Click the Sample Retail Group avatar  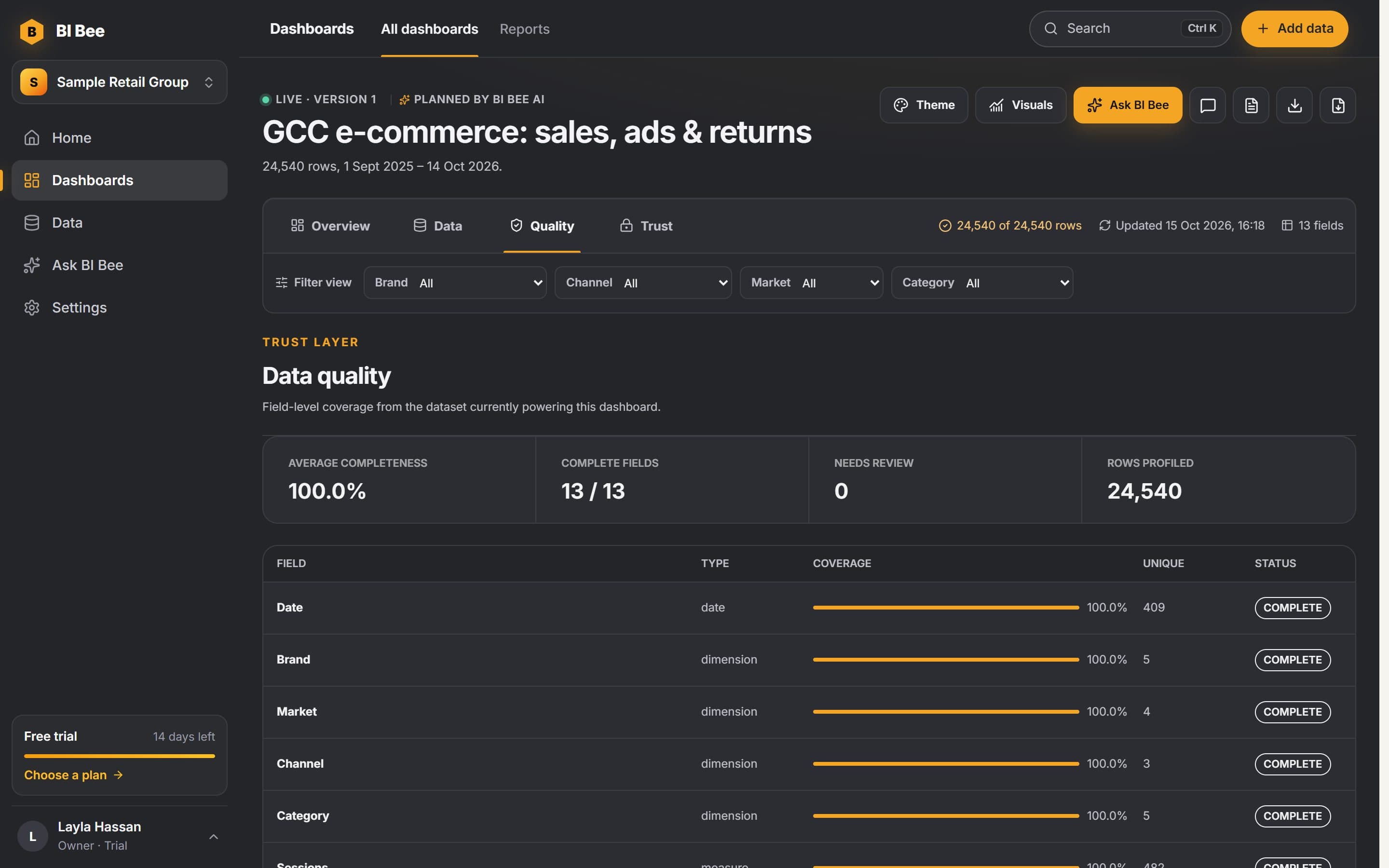pyautogui.click(x=34, y=82)
